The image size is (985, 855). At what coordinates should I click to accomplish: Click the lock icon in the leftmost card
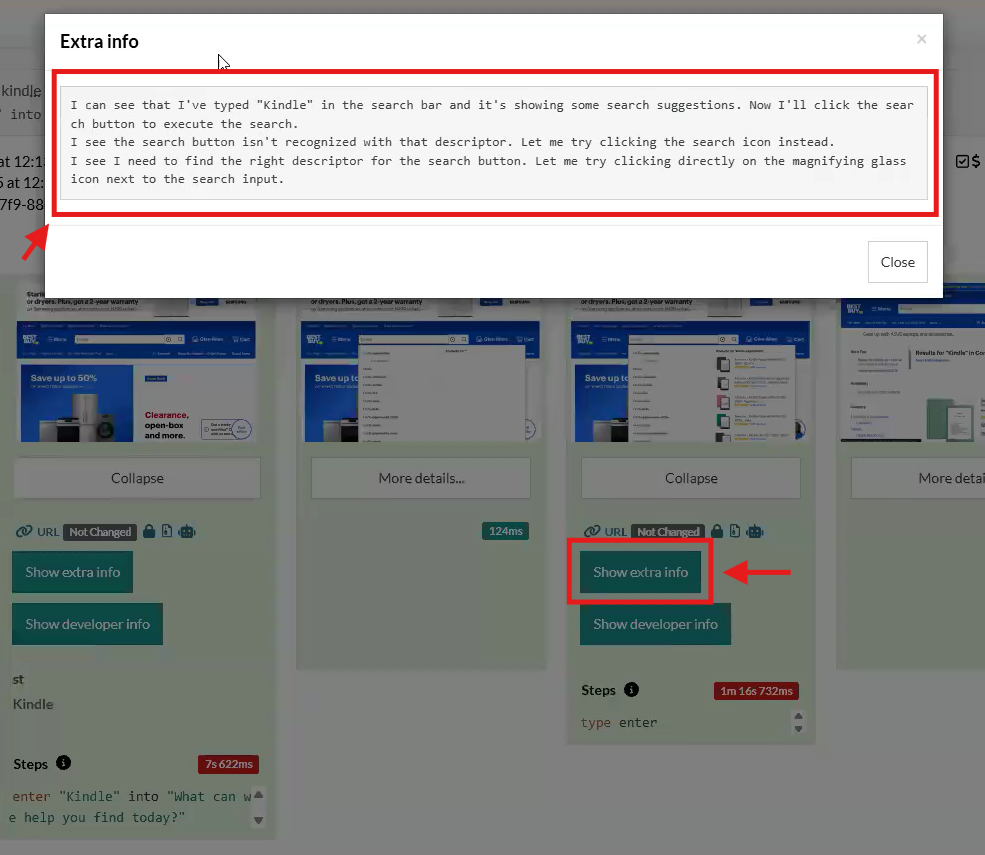tap(149, 532)
